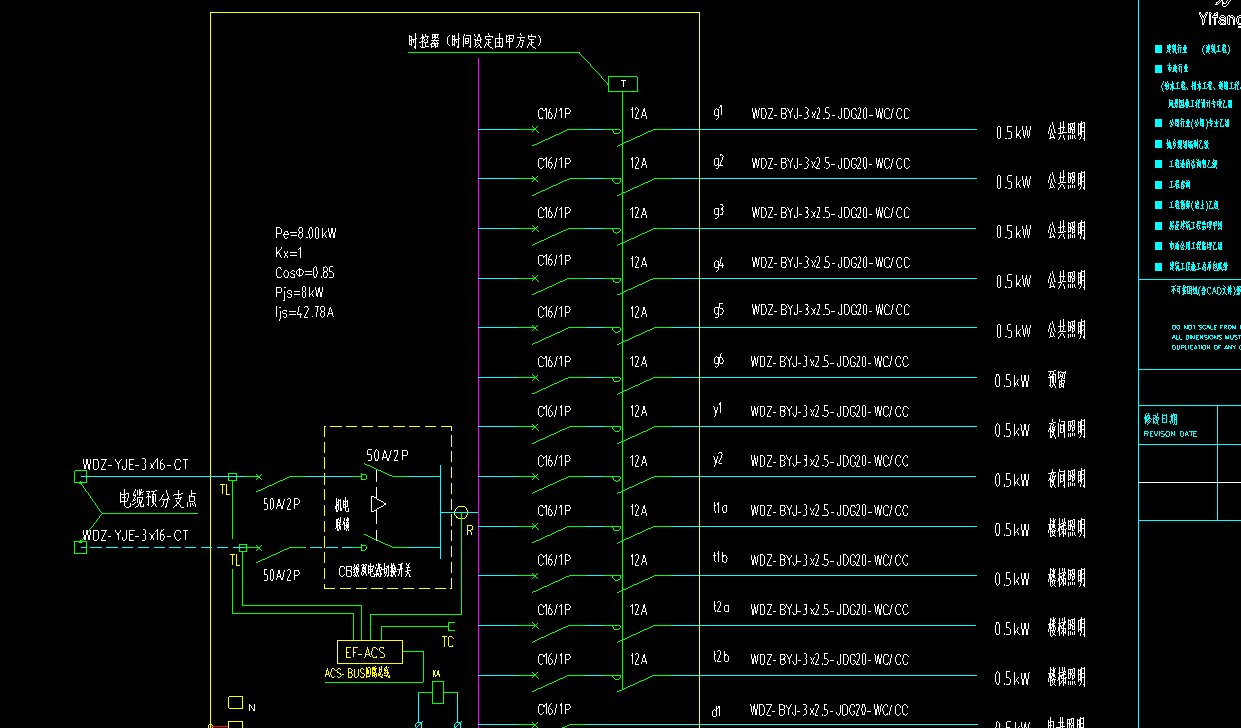Select the 电缆预分支点 label

(x=158, y=499)
